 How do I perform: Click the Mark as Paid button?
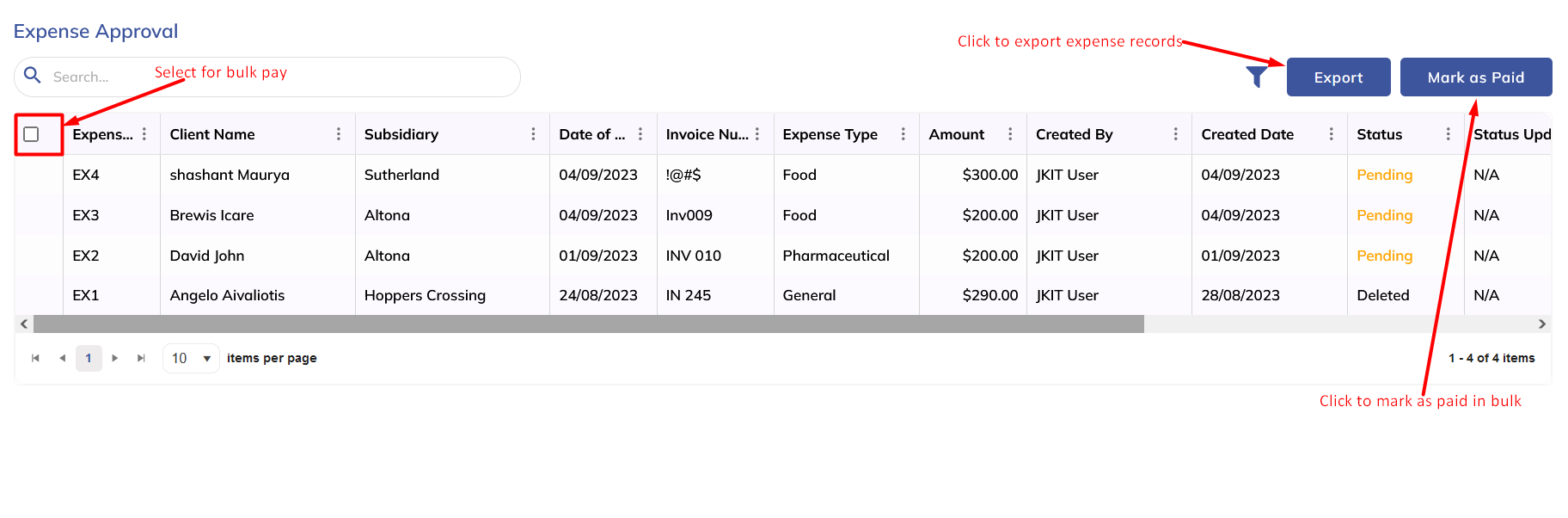click(1475, 77)
